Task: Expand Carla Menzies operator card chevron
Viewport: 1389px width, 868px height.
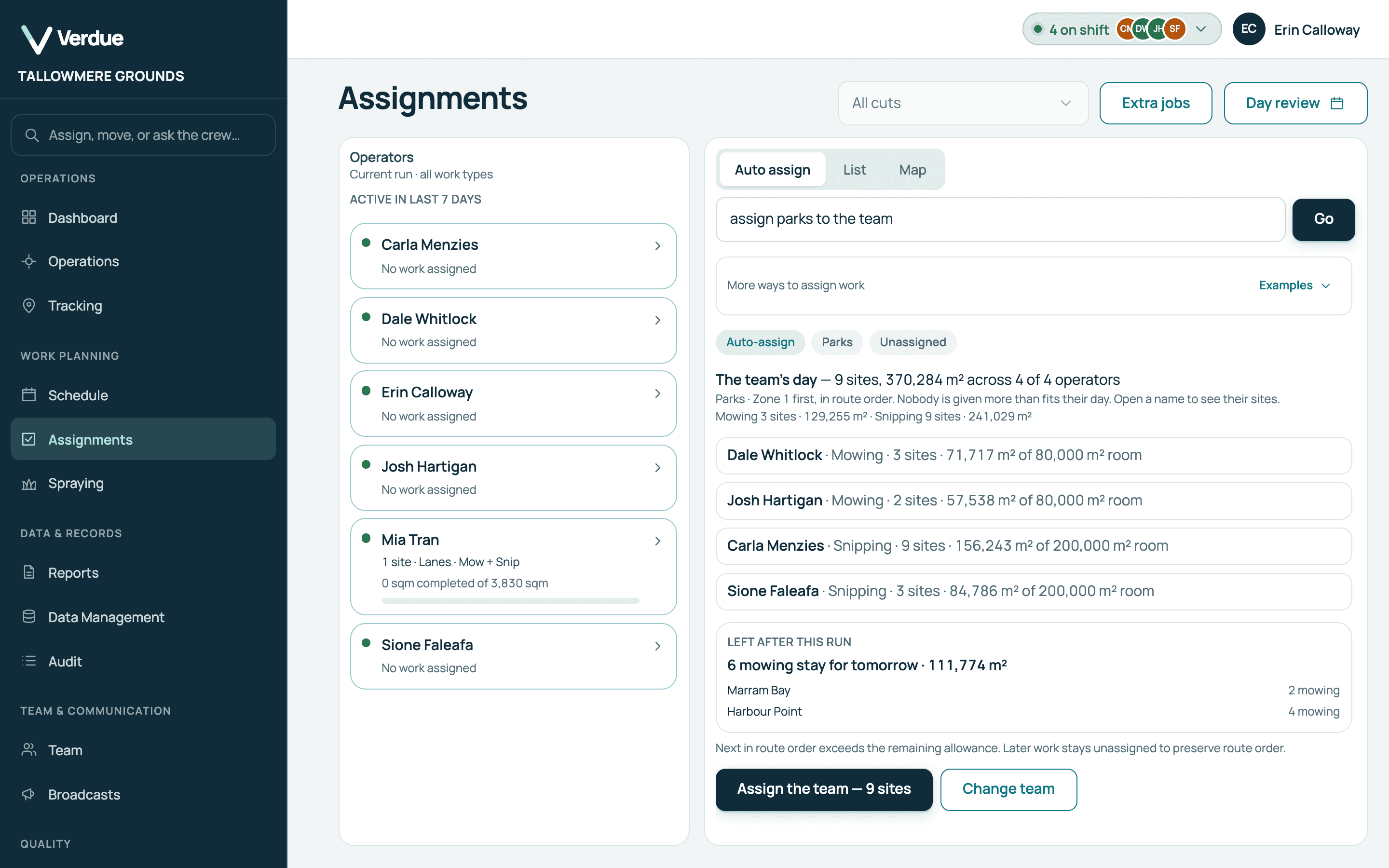Action: 658,246
